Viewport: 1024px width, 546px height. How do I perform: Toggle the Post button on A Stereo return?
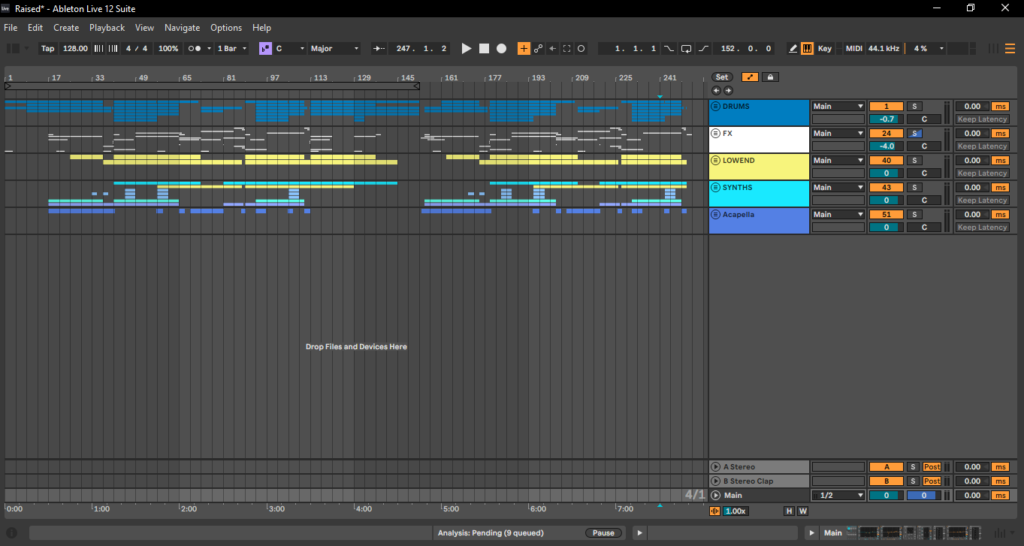[934, 467]
